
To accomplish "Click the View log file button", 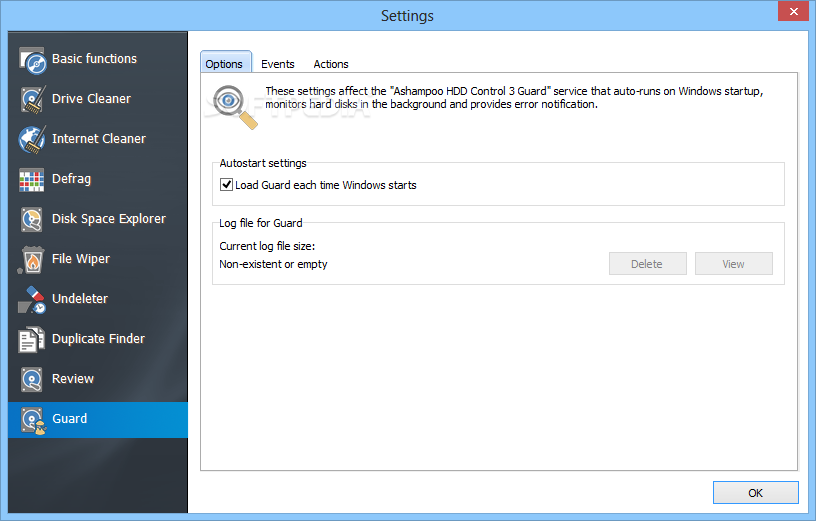I will coord(733,264).
